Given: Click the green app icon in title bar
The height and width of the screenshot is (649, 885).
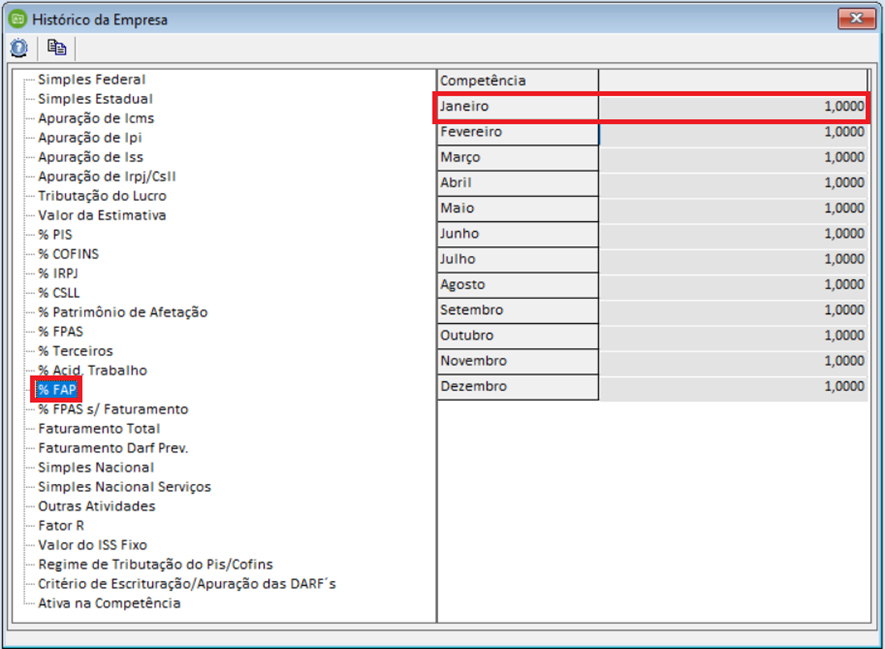Looking at the screenshot, I should pos(17,19).
